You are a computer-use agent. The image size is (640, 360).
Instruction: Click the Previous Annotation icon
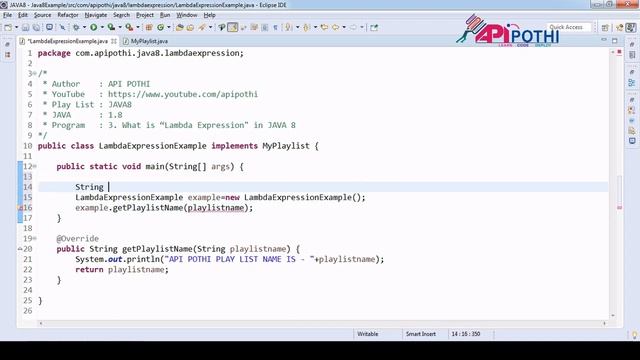click(307, 27)
